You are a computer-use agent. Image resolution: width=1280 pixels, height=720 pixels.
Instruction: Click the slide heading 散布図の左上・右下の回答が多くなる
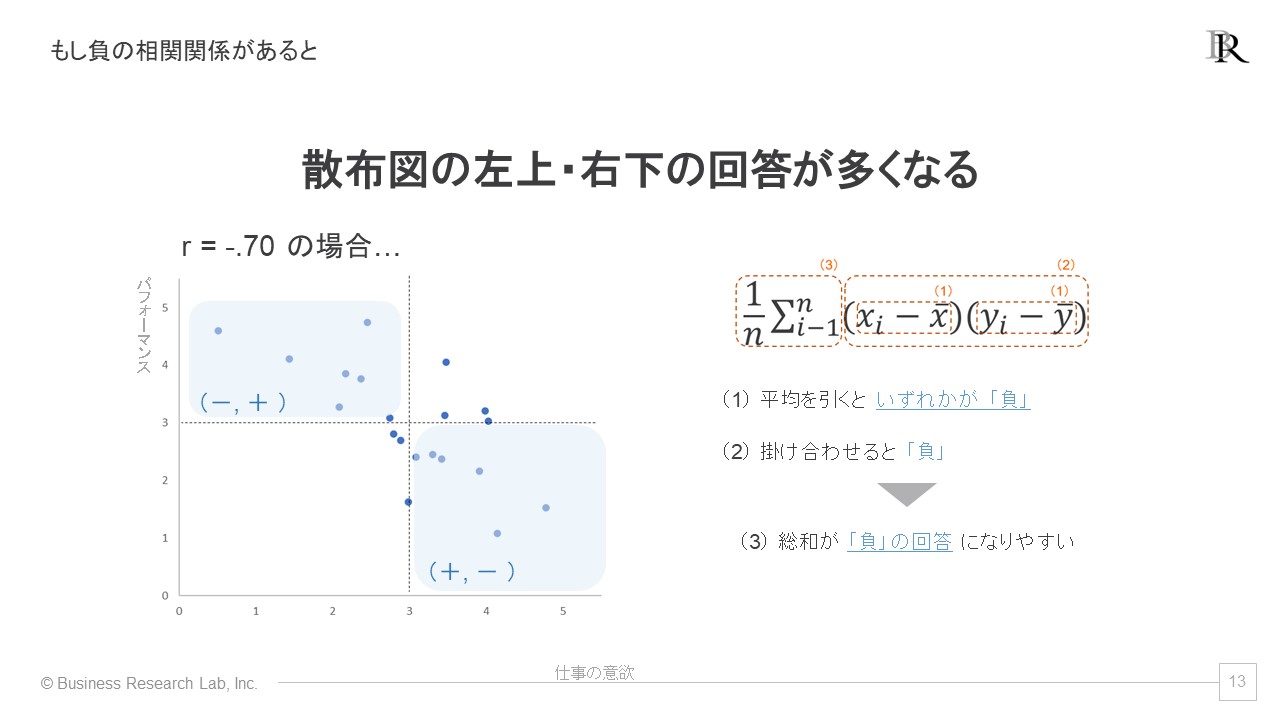(x=640, y=171)
